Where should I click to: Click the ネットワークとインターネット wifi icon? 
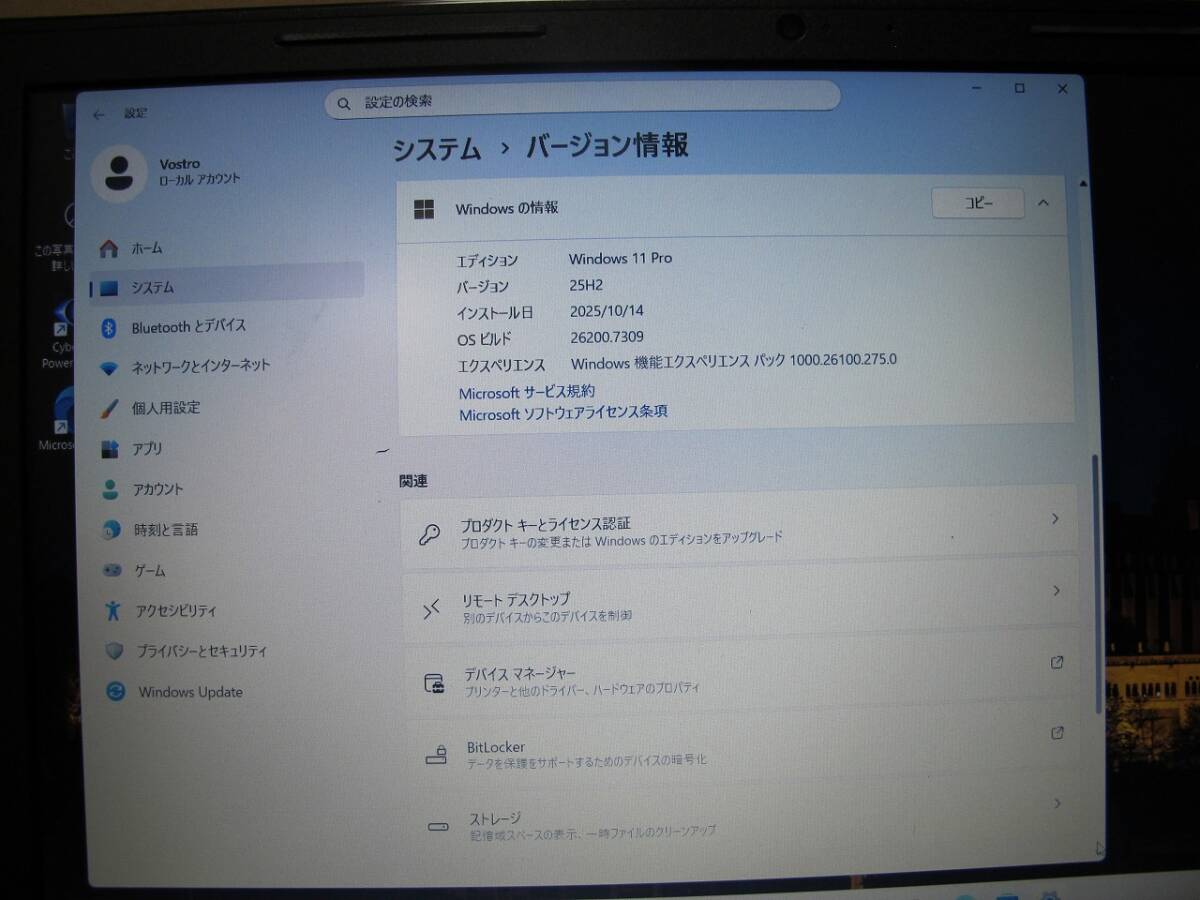[110, 368]
